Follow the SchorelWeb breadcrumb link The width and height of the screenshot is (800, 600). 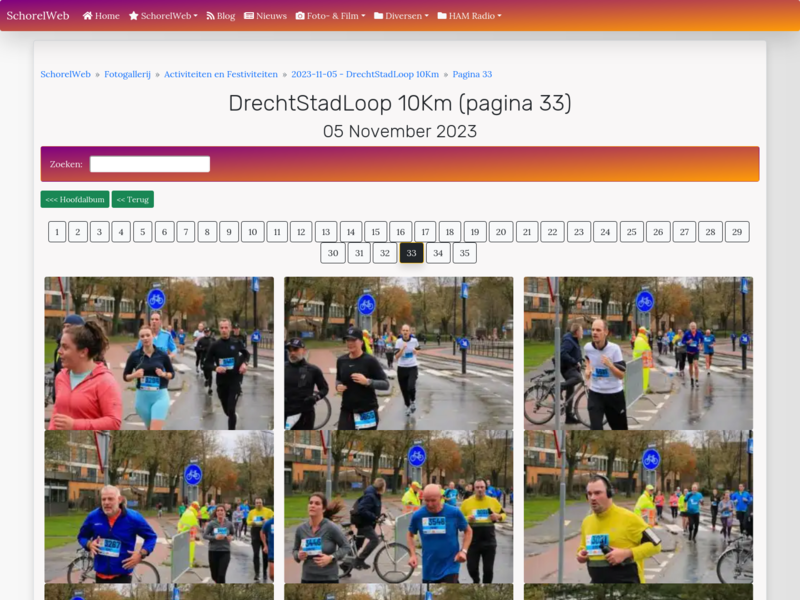pyautogui.click(x=65, y=74)
